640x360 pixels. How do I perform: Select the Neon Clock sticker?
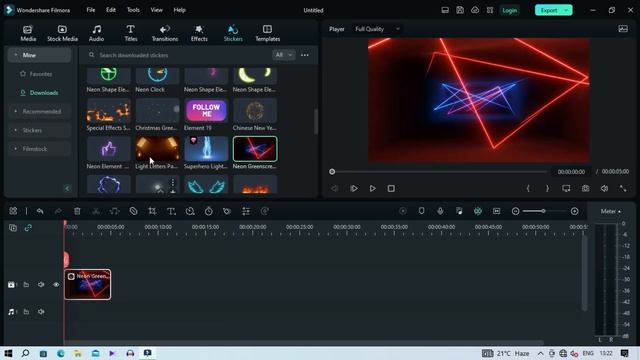coord(157,80)
